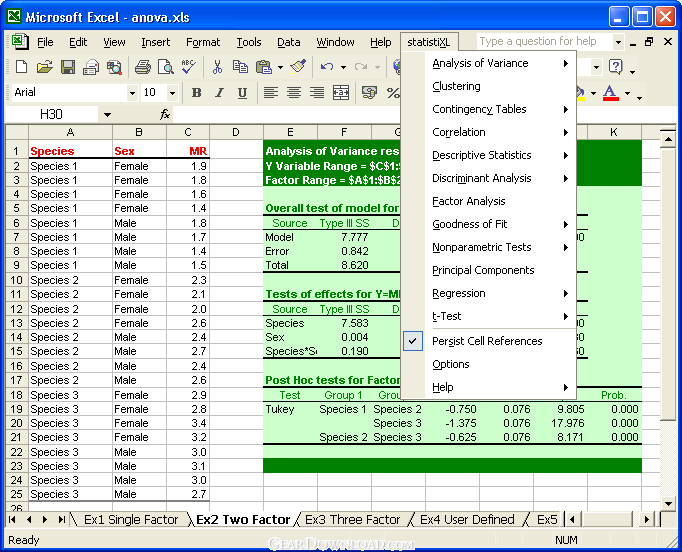Click the Paste clipboard icon
This screenshot has height=552, width=682.
[264, 67]
